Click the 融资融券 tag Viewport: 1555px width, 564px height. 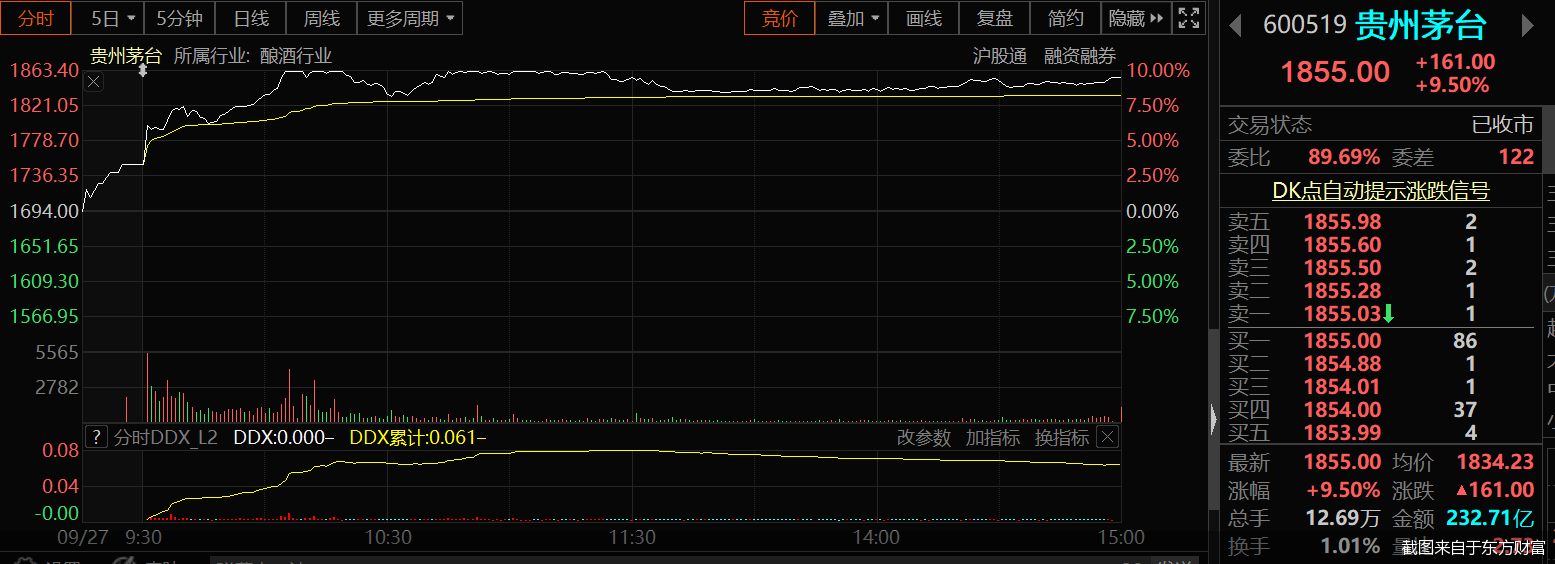pos(1080,56)
